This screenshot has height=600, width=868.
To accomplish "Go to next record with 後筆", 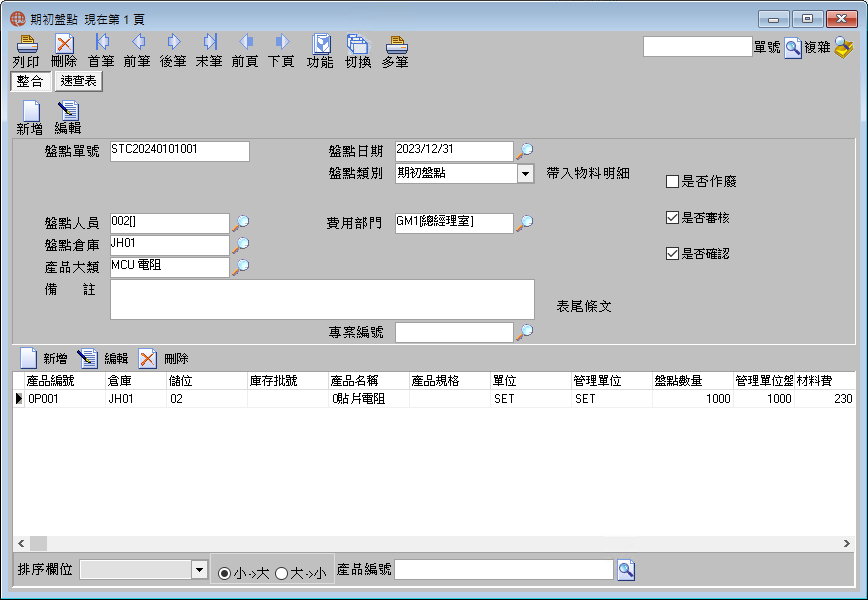I will coord(174,43).
